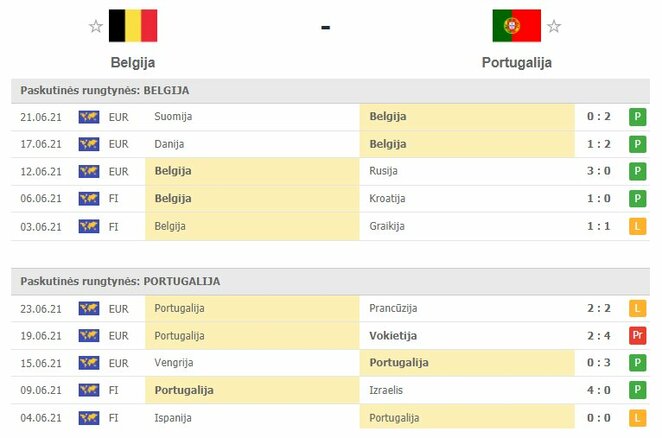This screenshot has height=438, width=662.
Task: Toggle the favorite star beside Portugalija
Action: [553, 26]
